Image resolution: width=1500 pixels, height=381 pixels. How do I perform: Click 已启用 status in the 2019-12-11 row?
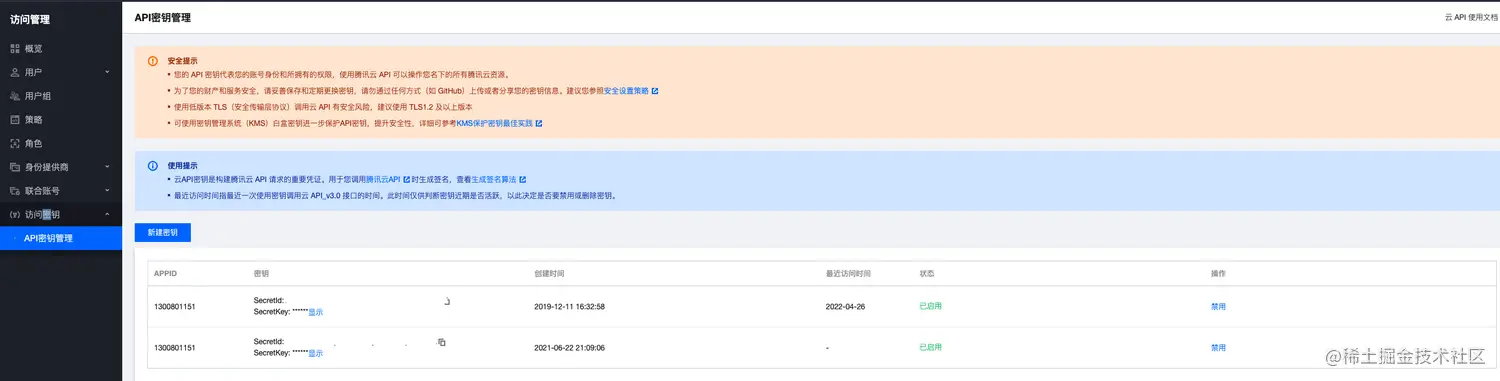pos(931,306)
